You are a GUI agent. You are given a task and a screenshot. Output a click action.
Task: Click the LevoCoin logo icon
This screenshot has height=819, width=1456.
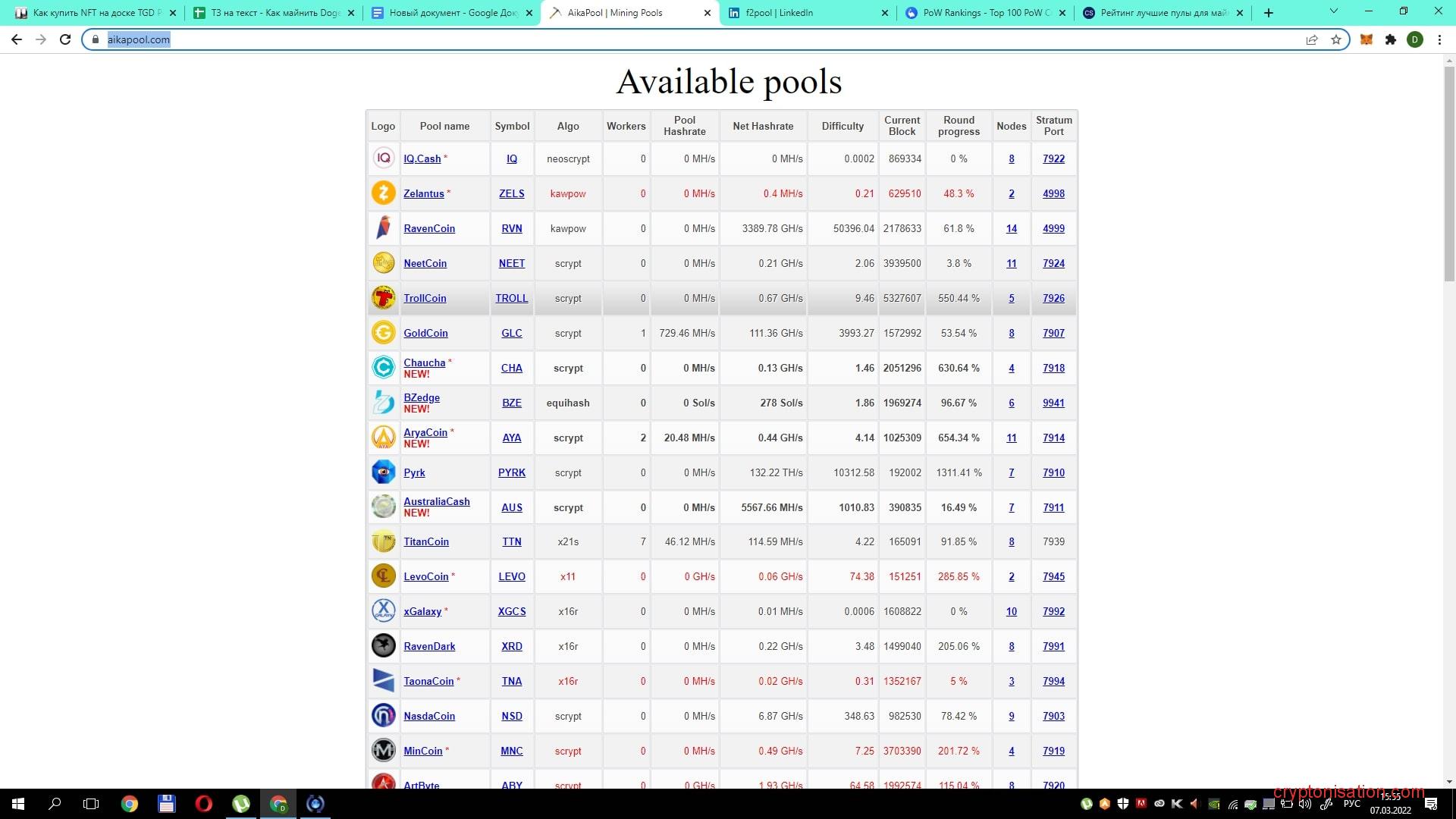click(x=383, y=576)
